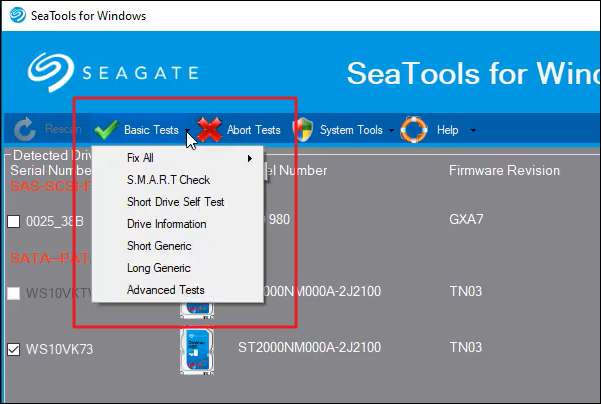Screen dimensions: 601x404
Task: Click the Help toolbar label
Action: (448, 130)
